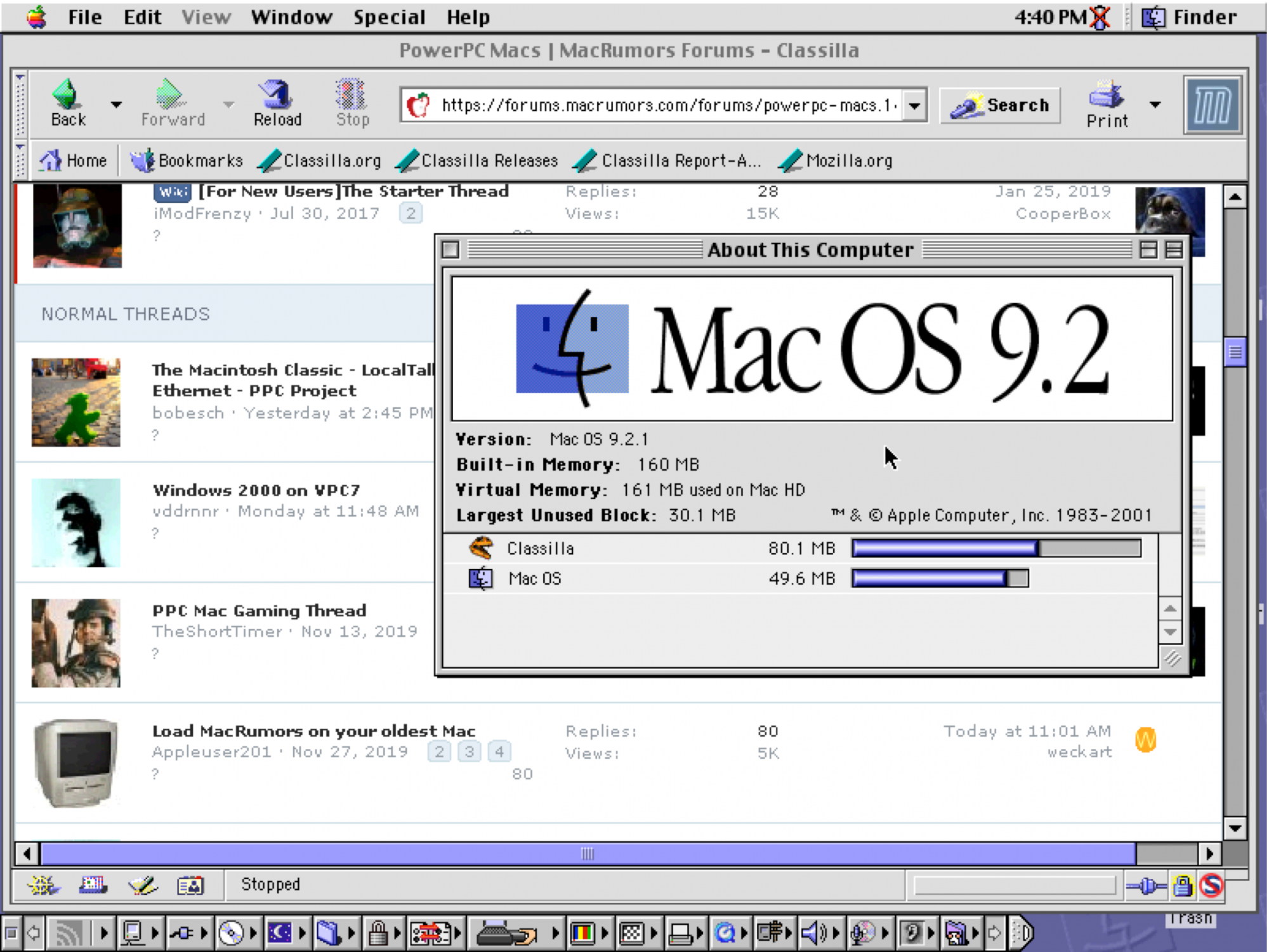The width and height of the screenshot is (1269, 952).
Task: Click the Back navigation arrow icon
Action: point(66,94)
